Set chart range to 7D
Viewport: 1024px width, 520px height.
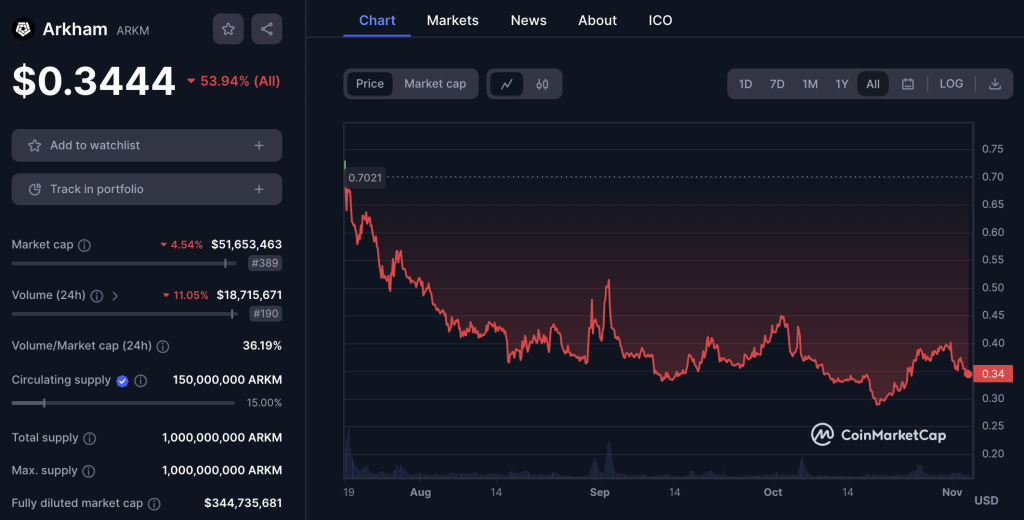777,84
